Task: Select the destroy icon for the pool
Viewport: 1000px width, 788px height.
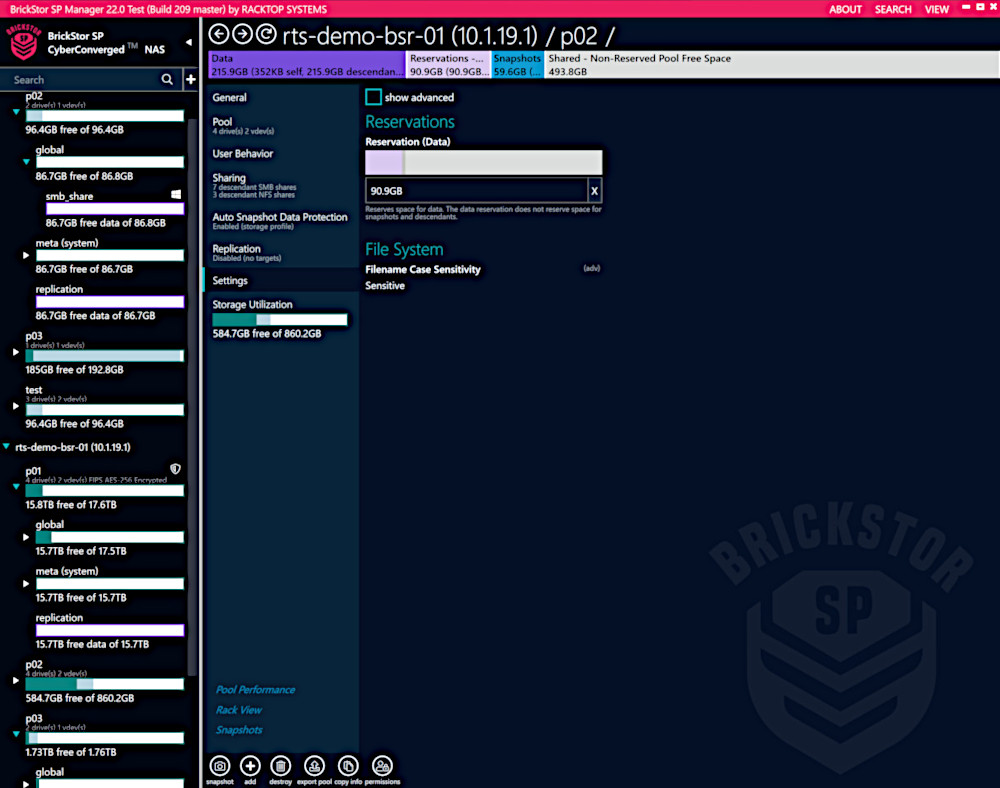Action: 281,765
